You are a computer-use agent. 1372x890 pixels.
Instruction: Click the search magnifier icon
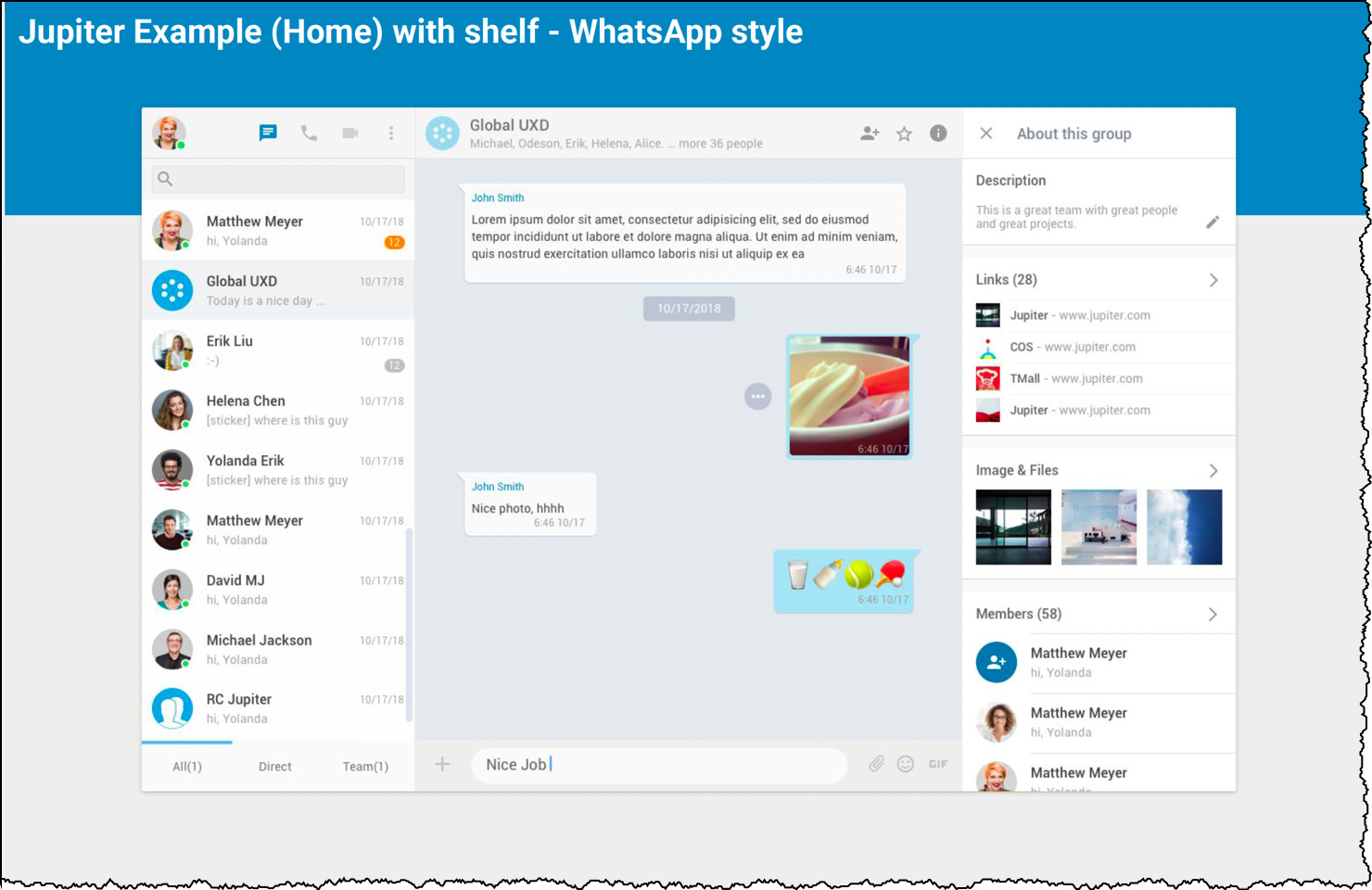point(165,179)
